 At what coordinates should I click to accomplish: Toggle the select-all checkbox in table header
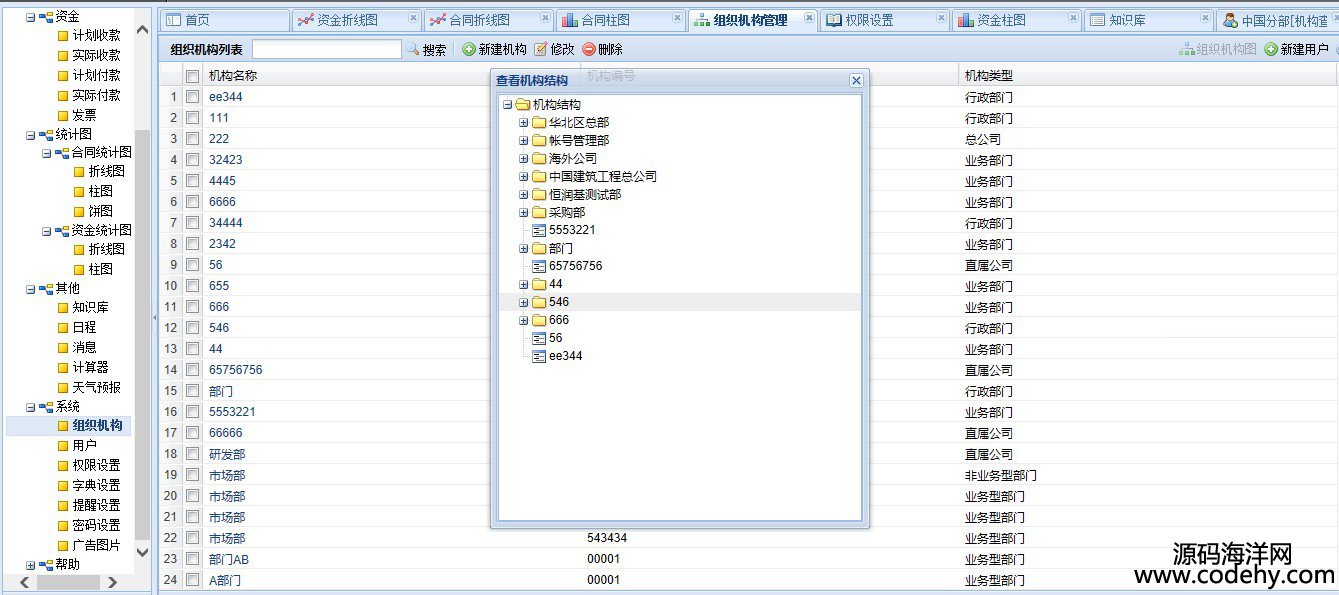click(x=192, y=76)
